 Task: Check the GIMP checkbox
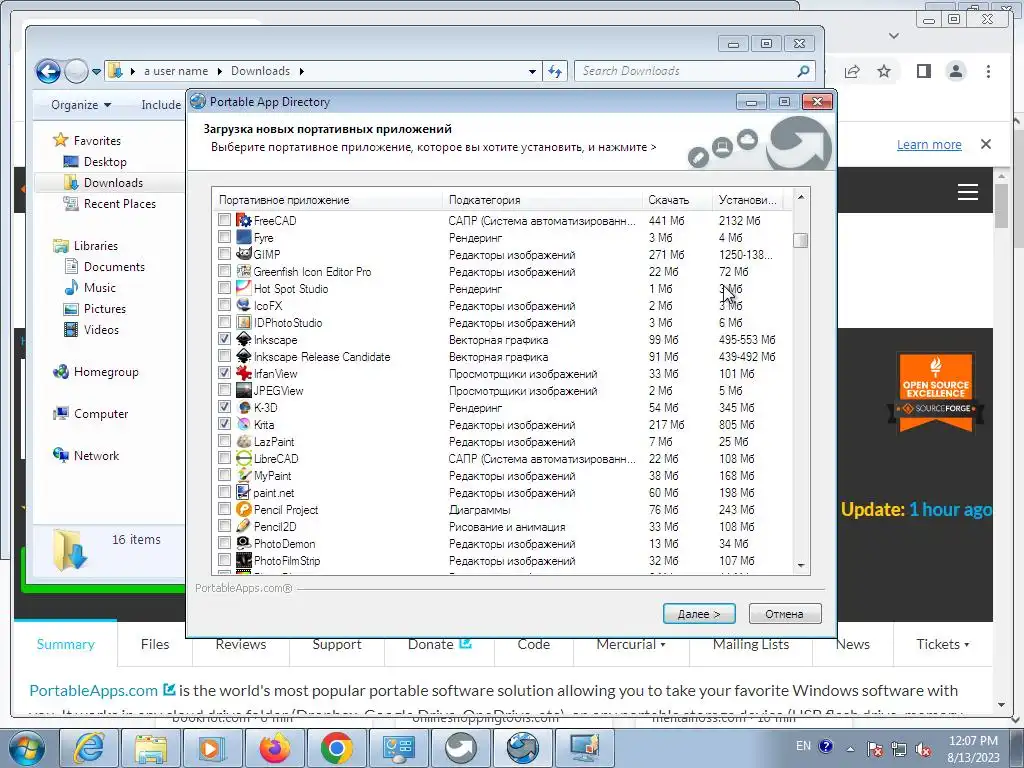(x=224, y=254)
